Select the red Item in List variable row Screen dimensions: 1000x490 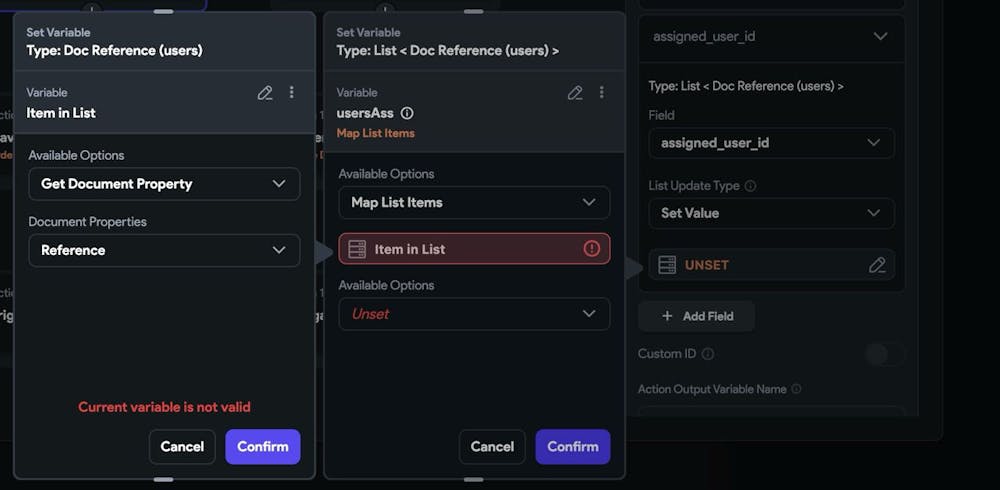click(460, 249)
